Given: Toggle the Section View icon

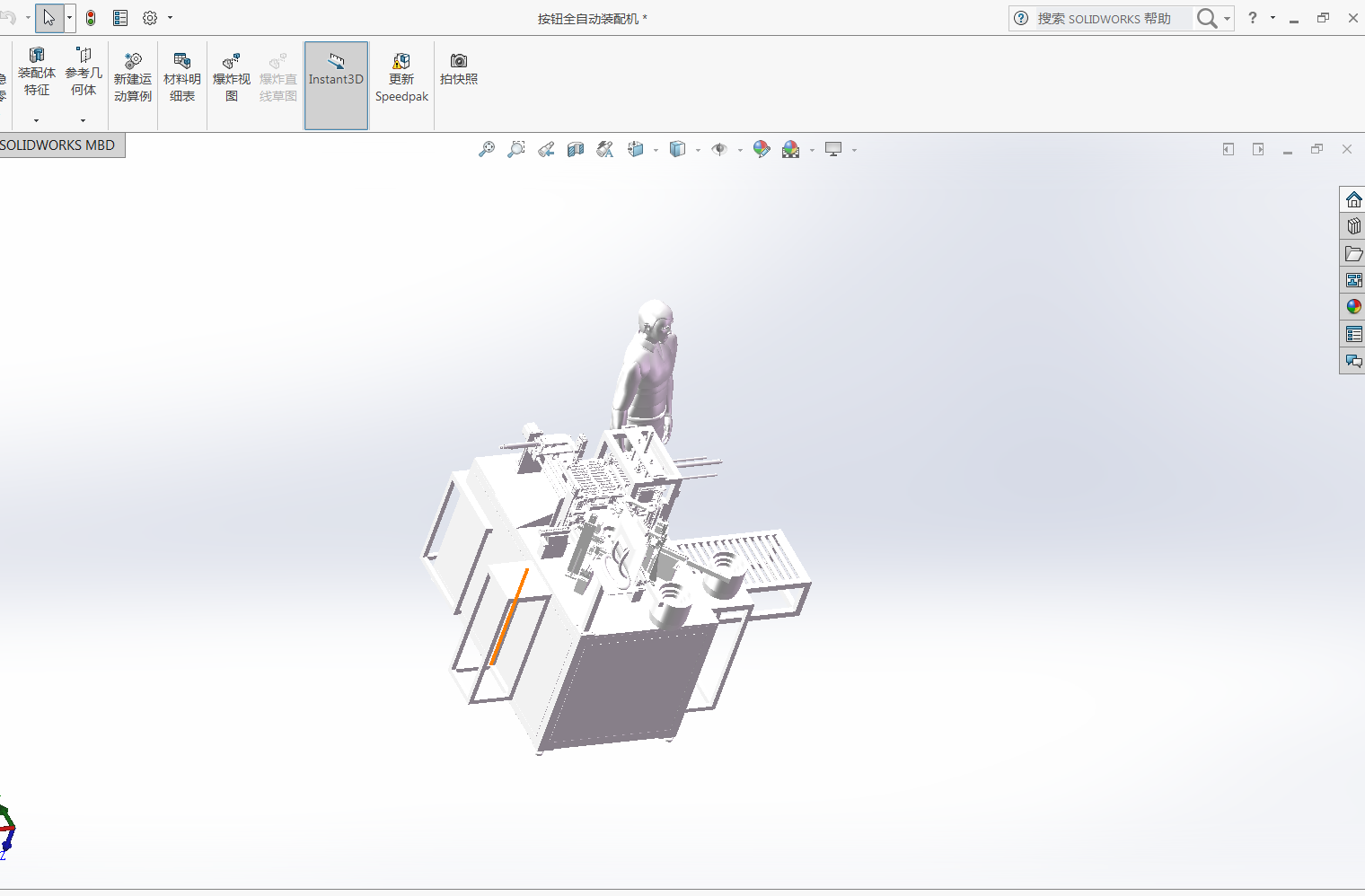Looking at the screenshot, I should pyautogui.click(x=576, y=149).
